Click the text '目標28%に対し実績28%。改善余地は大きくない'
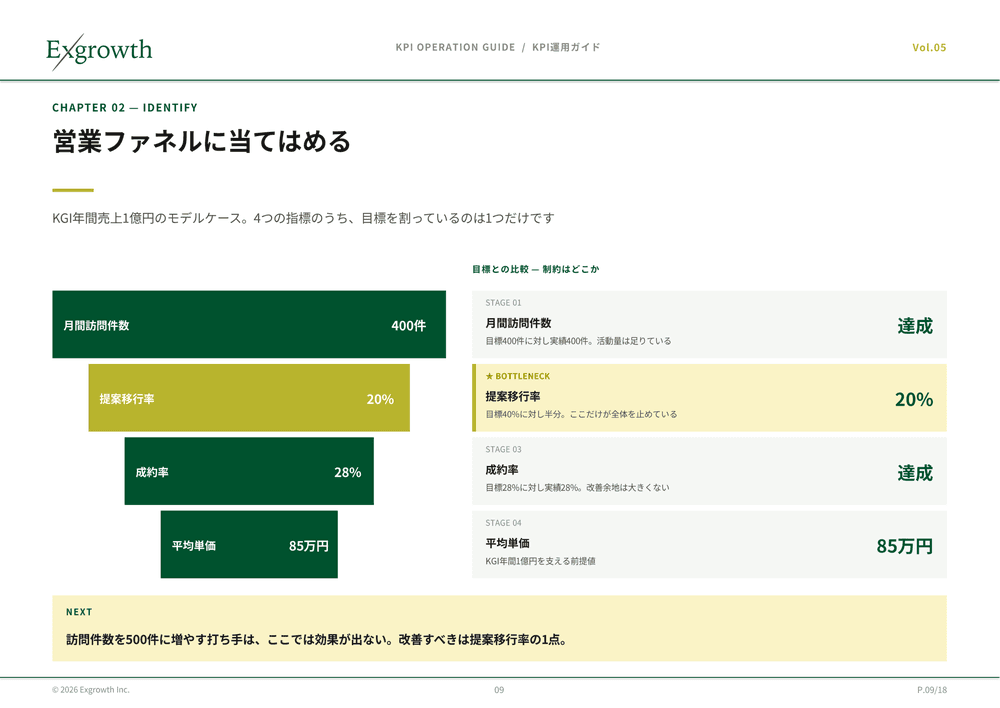Viewport: 1000px width, 708px height. (577, 488)
